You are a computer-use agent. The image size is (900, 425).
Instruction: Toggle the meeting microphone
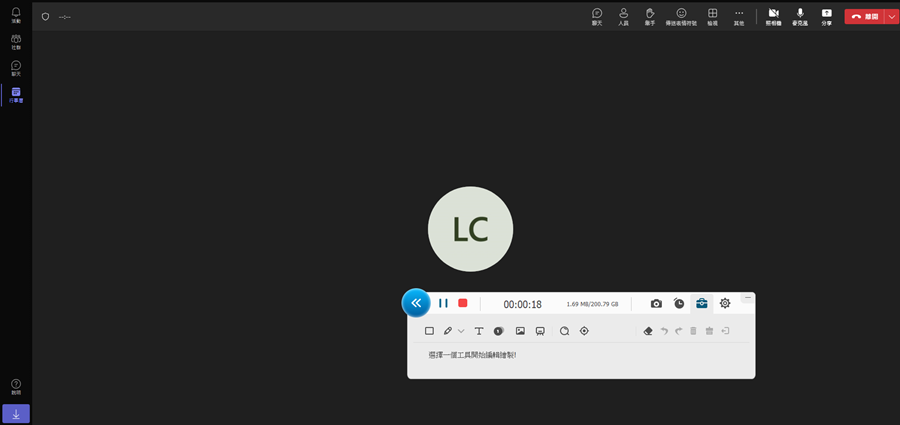click(x=800, y=17)
